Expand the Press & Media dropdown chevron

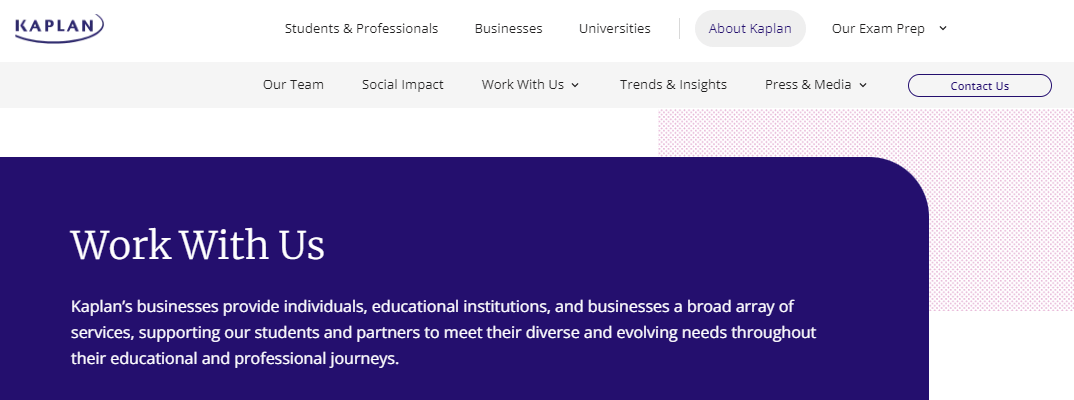point(862,85)
